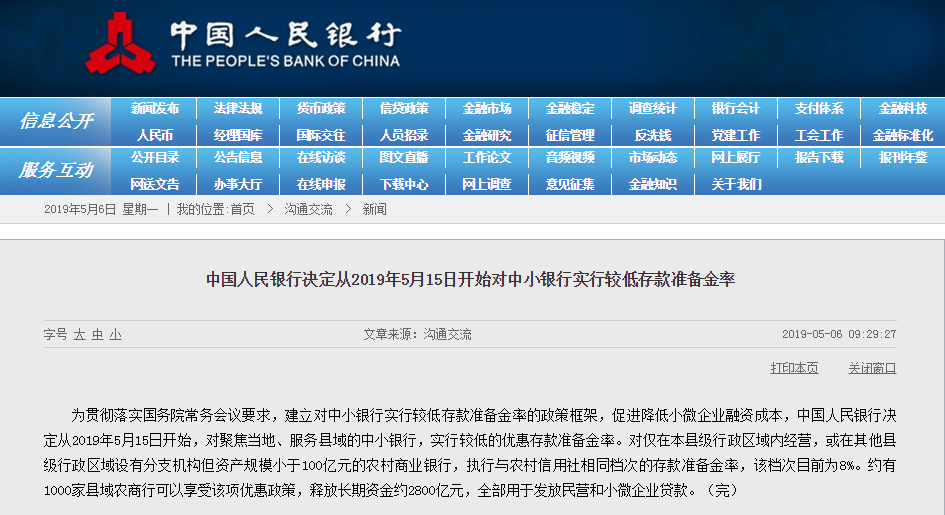945x515 pixels.
Task: Open the 信贷政策 menu item
Action: (404, 108)
